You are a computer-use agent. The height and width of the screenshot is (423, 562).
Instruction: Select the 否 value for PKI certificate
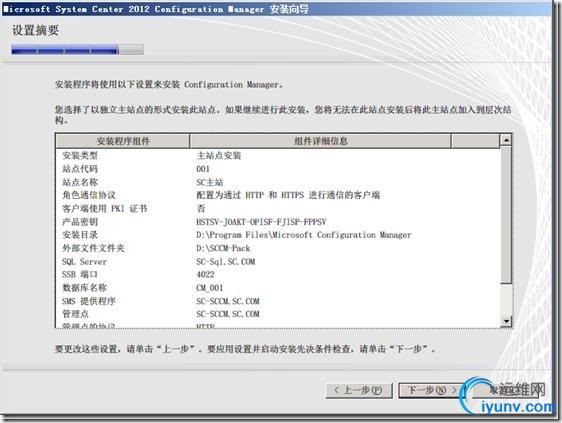201,208
